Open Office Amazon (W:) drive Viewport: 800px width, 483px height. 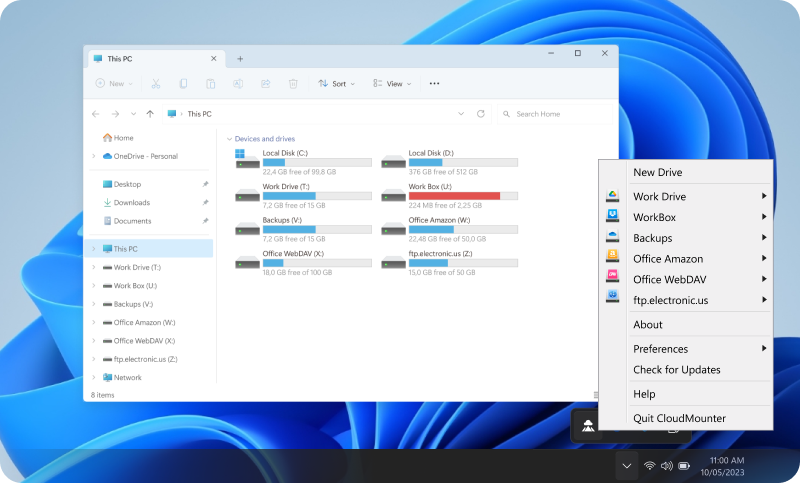click(393, 229)
